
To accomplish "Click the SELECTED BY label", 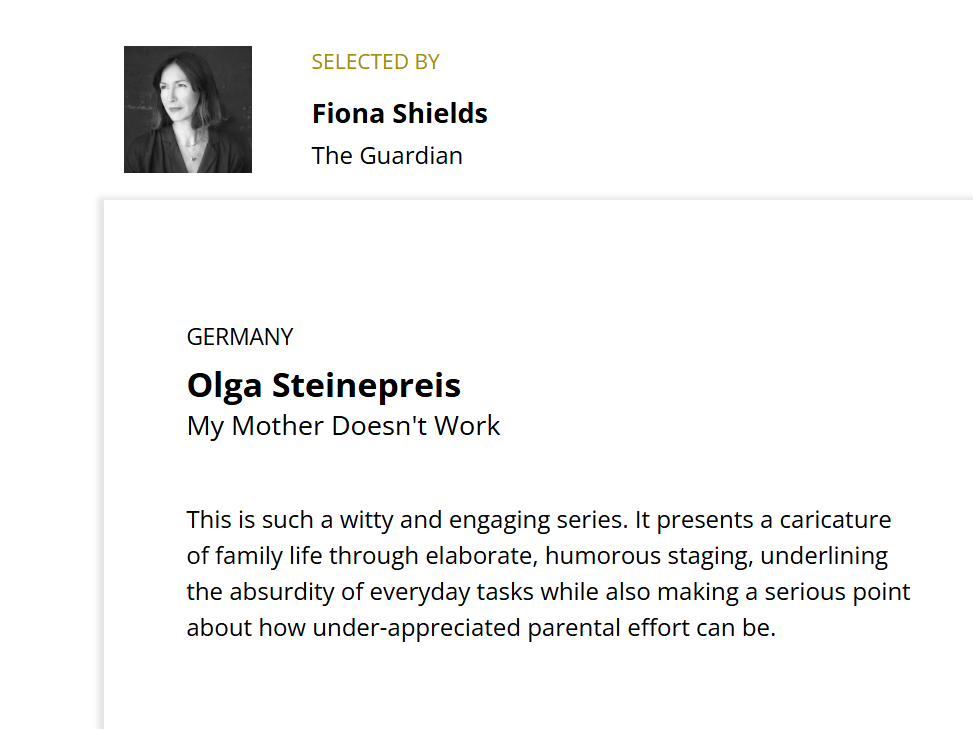I will click(x=375, y=62).
